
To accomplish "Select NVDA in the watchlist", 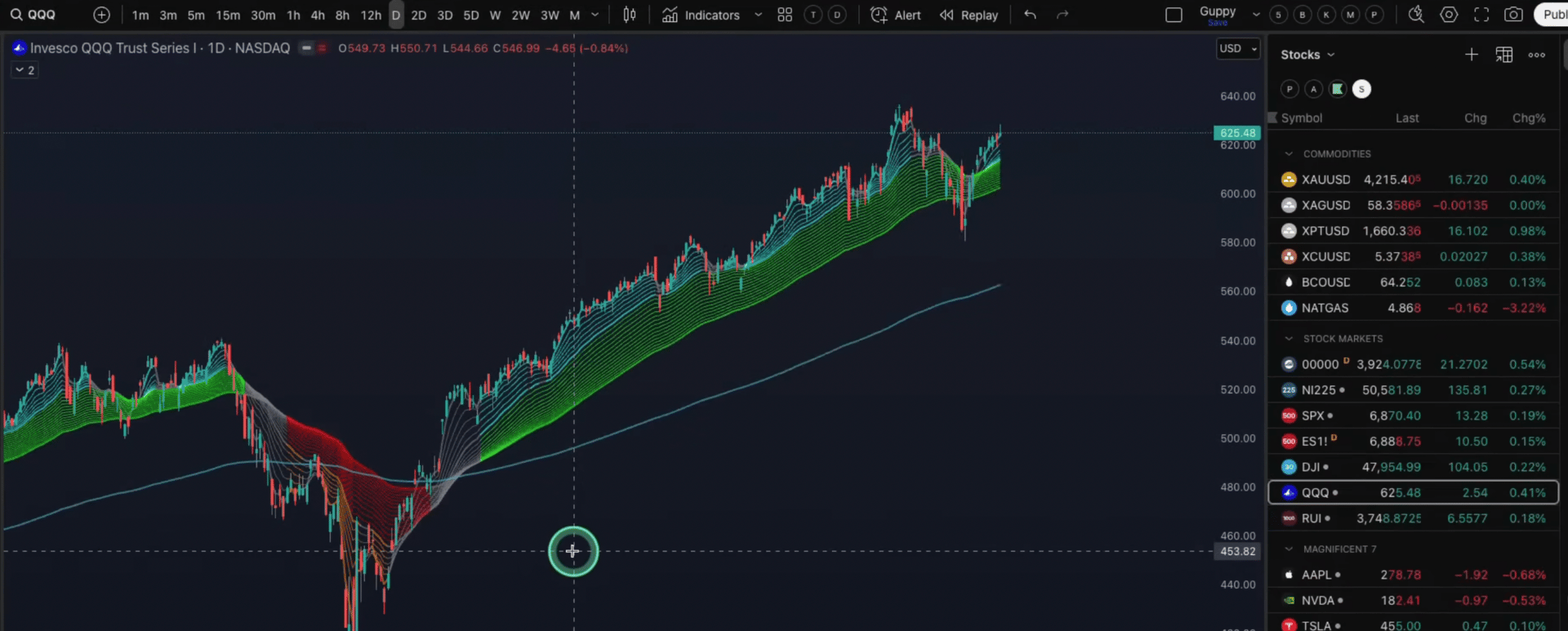I will 1414,600.
